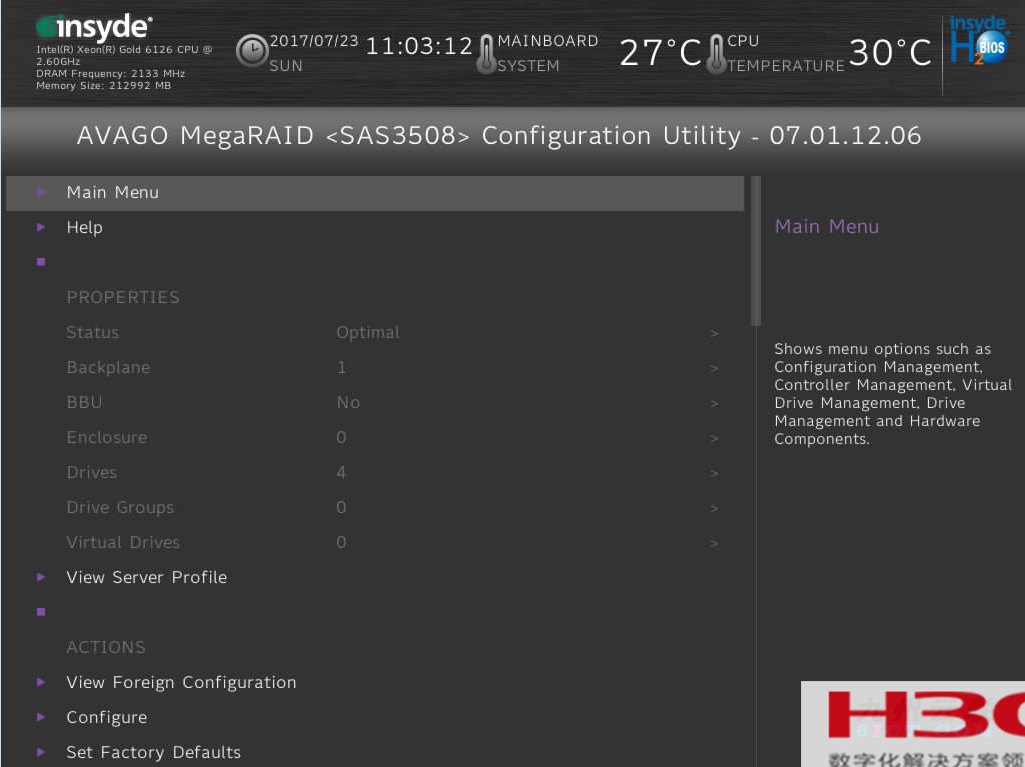1025x767 pixels.
Task: Click the square bullet above ACTIONS
Action: click(41, 612)
